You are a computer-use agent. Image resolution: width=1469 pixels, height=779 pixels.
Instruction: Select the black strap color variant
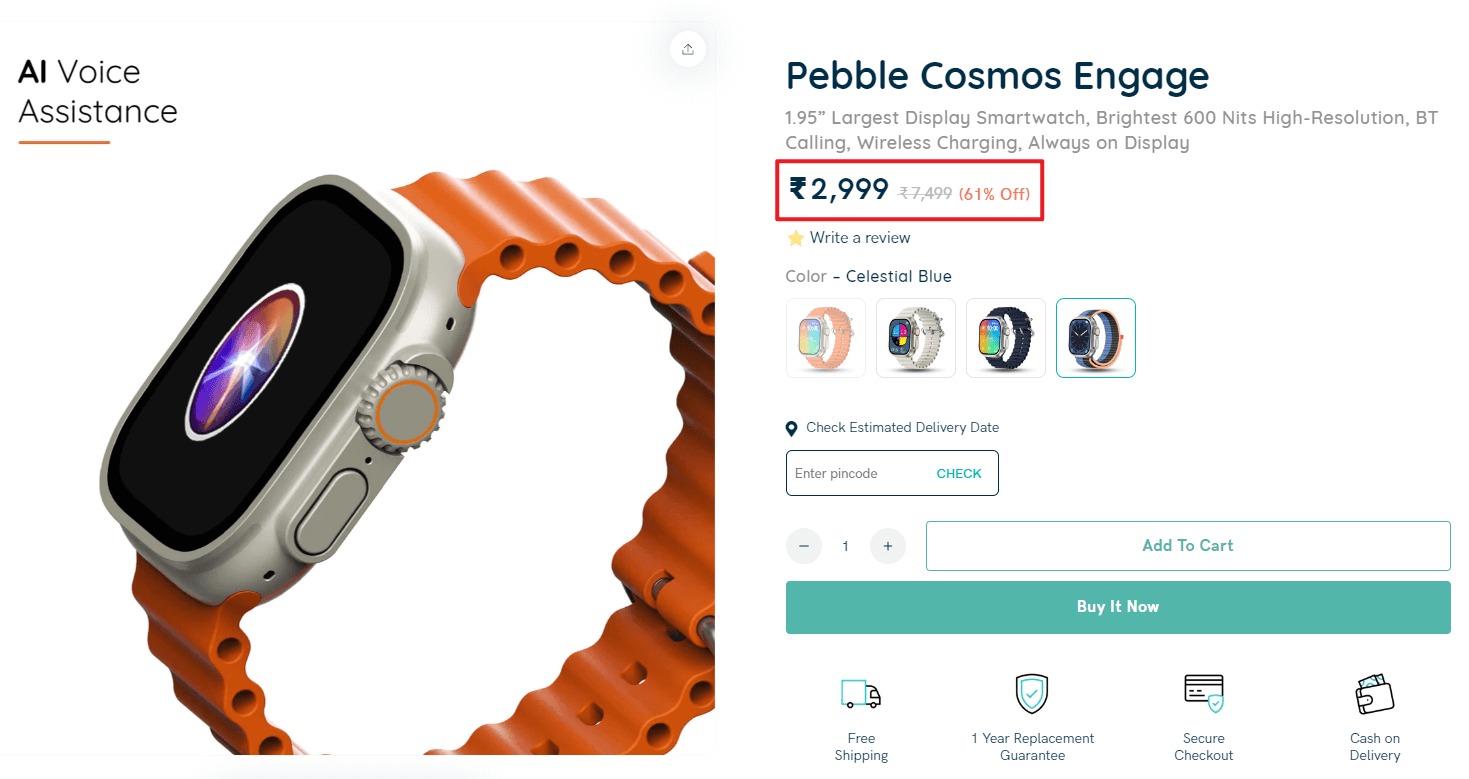(x=1005, y=338)
